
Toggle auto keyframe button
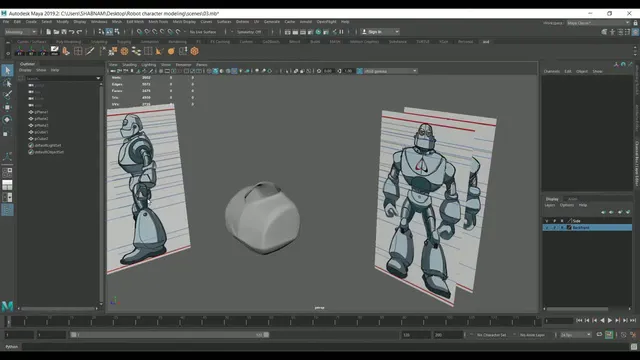(x=609, y=335)
